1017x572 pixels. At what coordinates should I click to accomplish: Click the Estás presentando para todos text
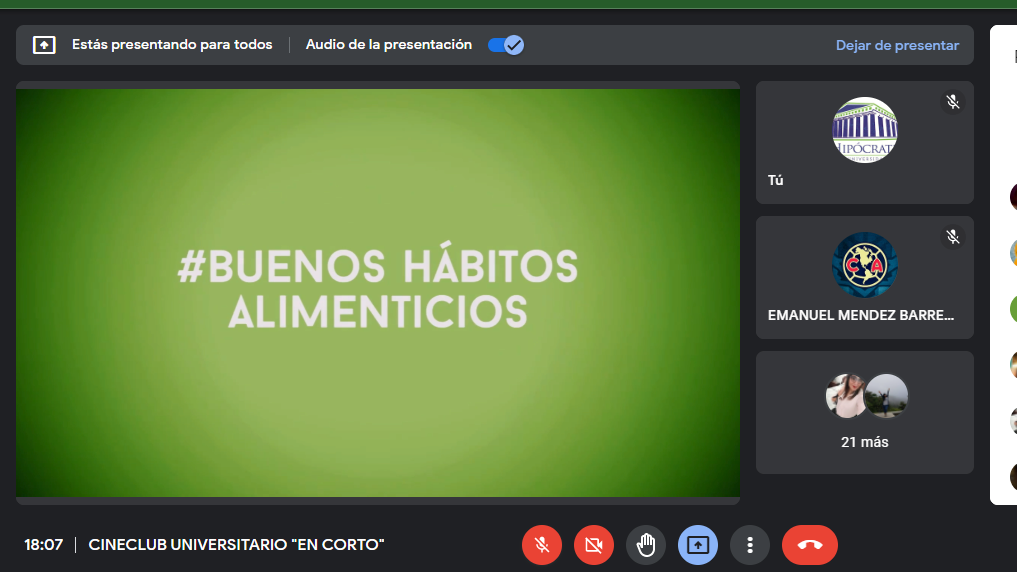coord(172,45)
